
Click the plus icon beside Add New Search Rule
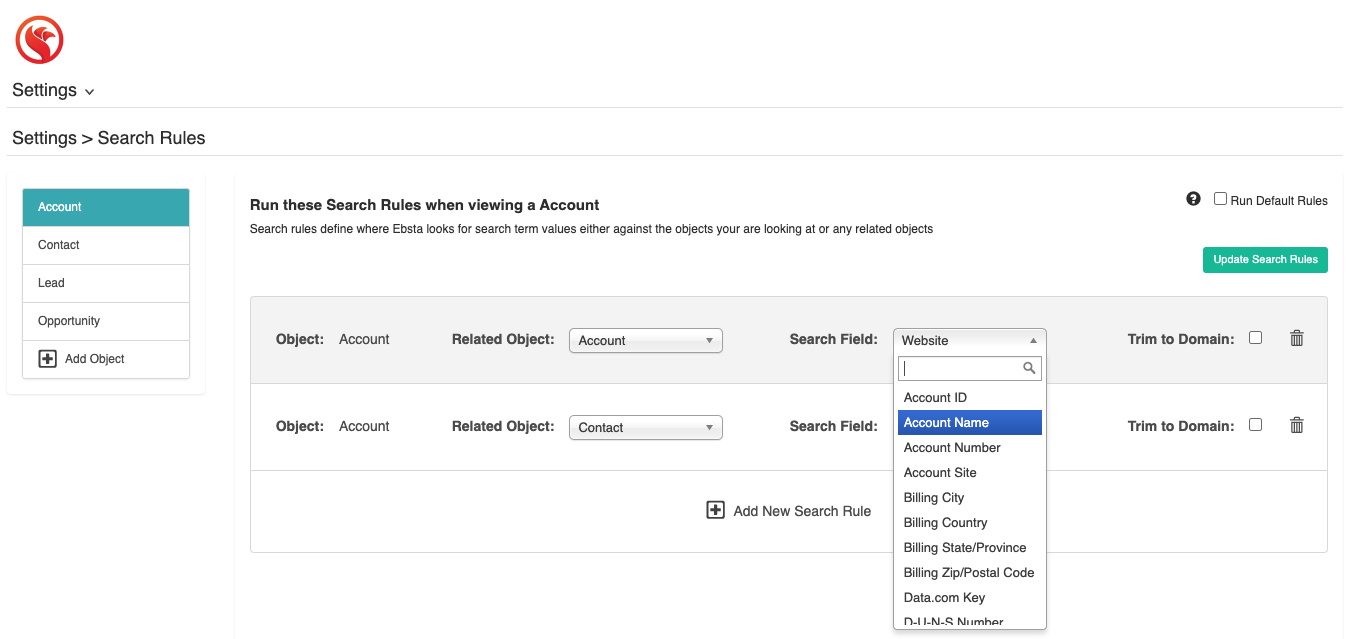coord(715,510)
